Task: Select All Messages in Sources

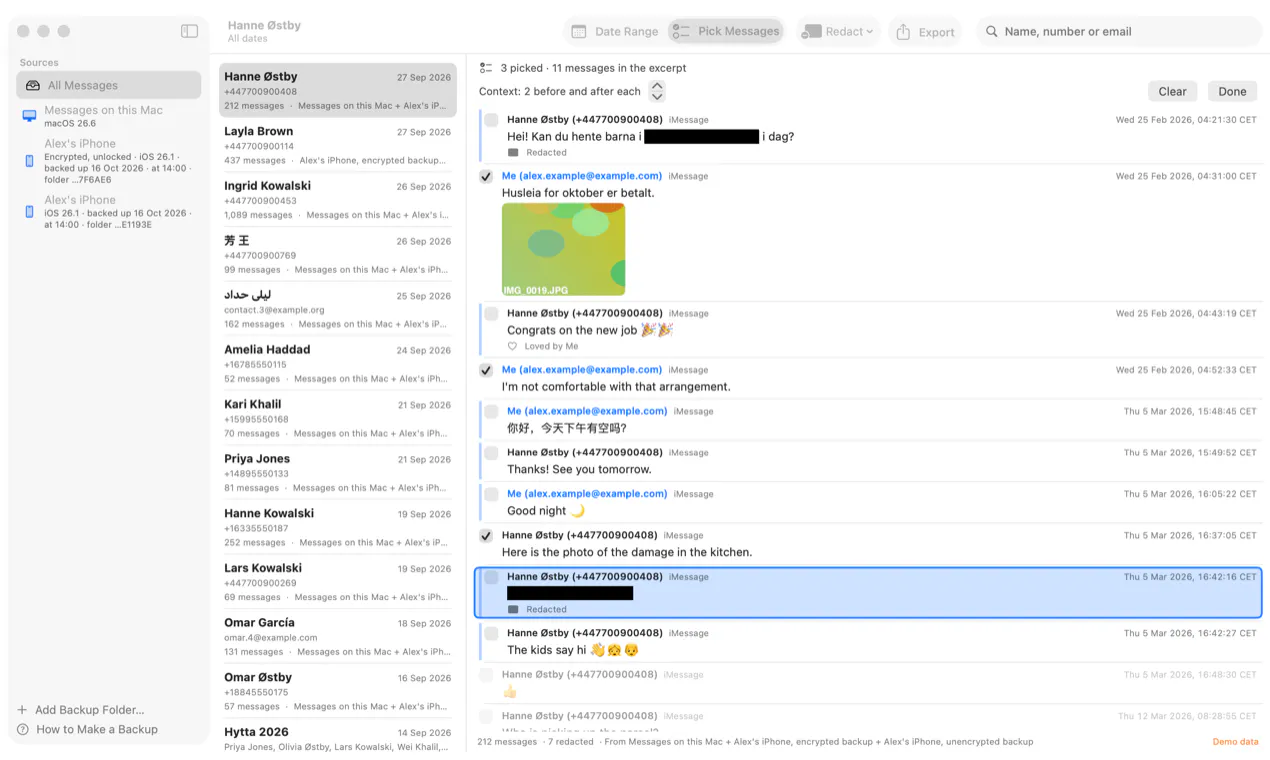Action: point(108,85)
